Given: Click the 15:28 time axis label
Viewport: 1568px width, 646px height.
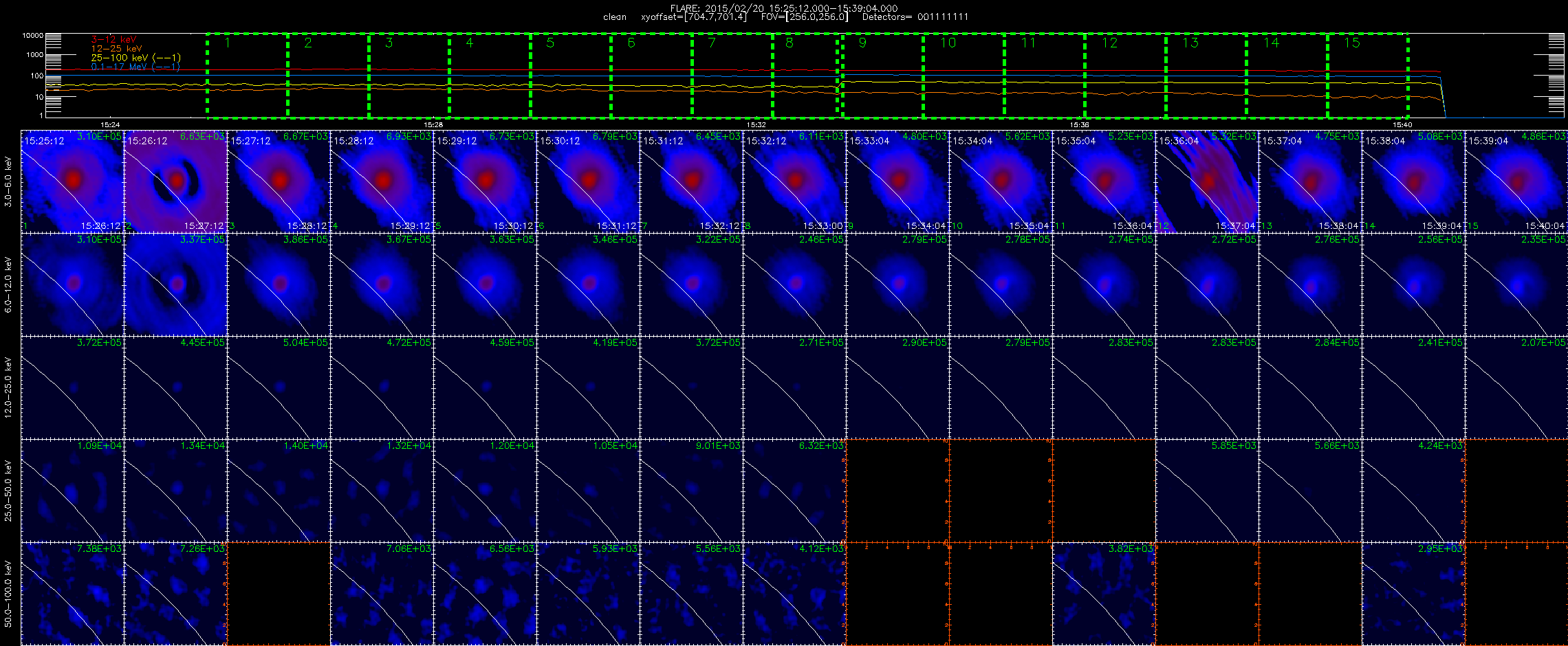Looking at the screenshot, I should point(433,124).
